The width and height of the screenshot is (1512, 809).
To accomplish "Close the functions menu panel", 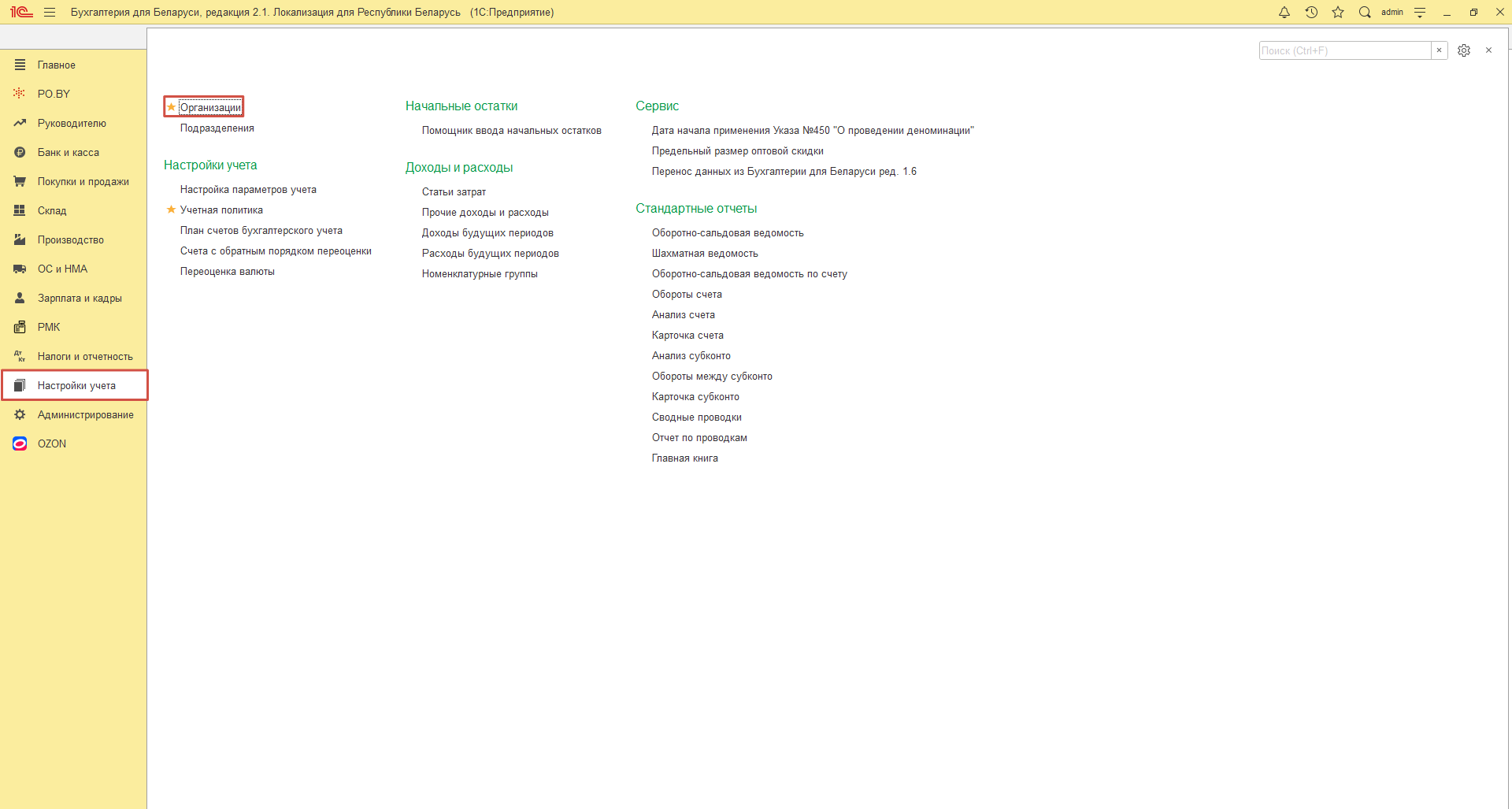I will [1488, 50].
